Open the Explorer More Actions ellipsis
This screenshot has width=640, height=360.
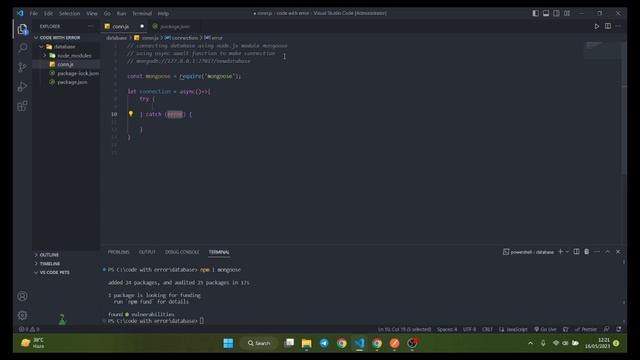pyautogui.click(x=90, y=26)
